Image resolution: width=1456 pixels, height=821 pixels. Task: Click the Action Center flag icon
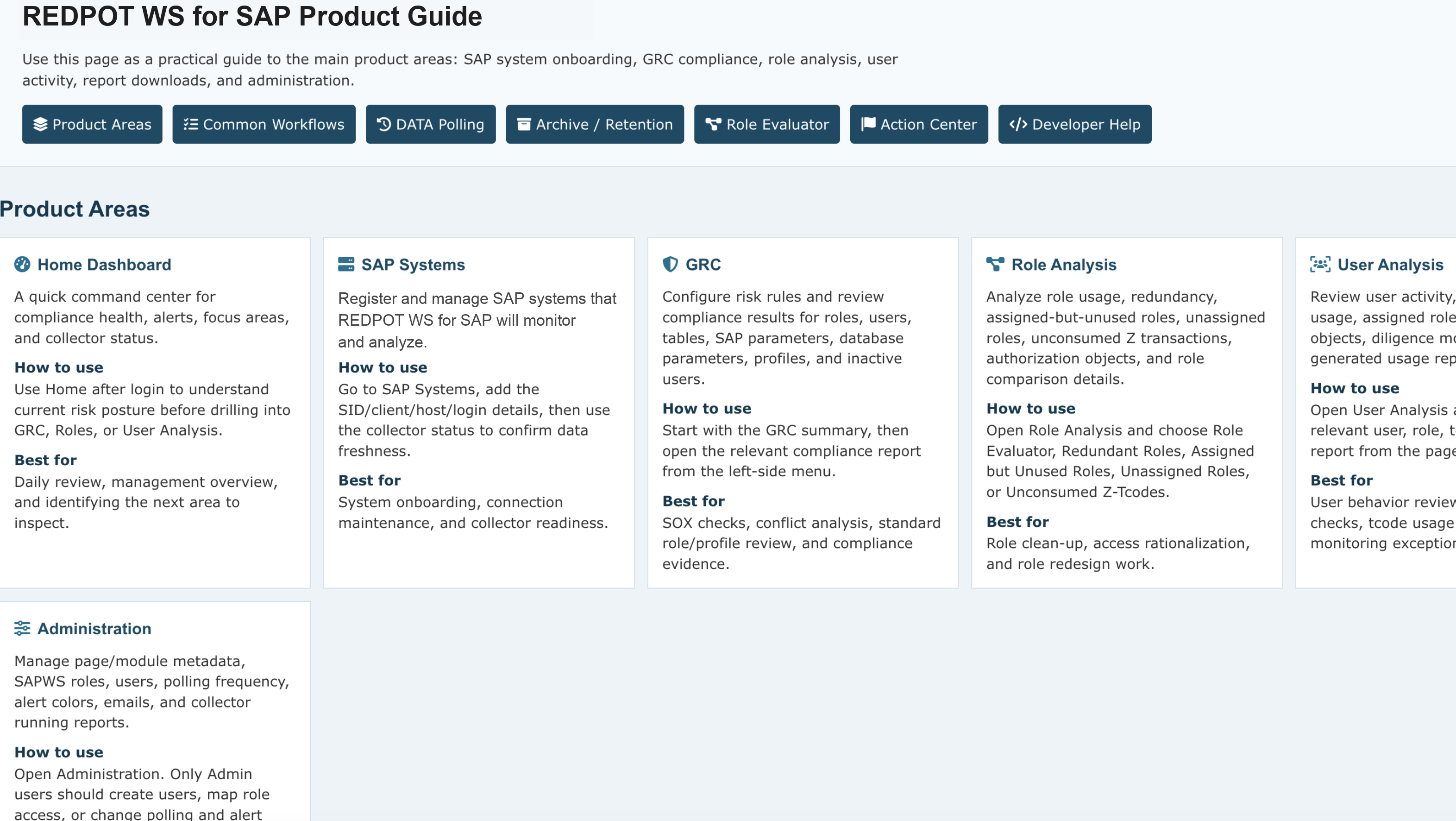point(868,124)
